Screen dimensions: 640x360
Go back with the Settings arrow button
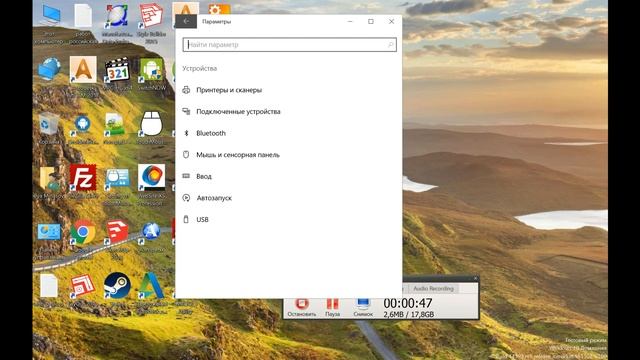tap(186, 21)
